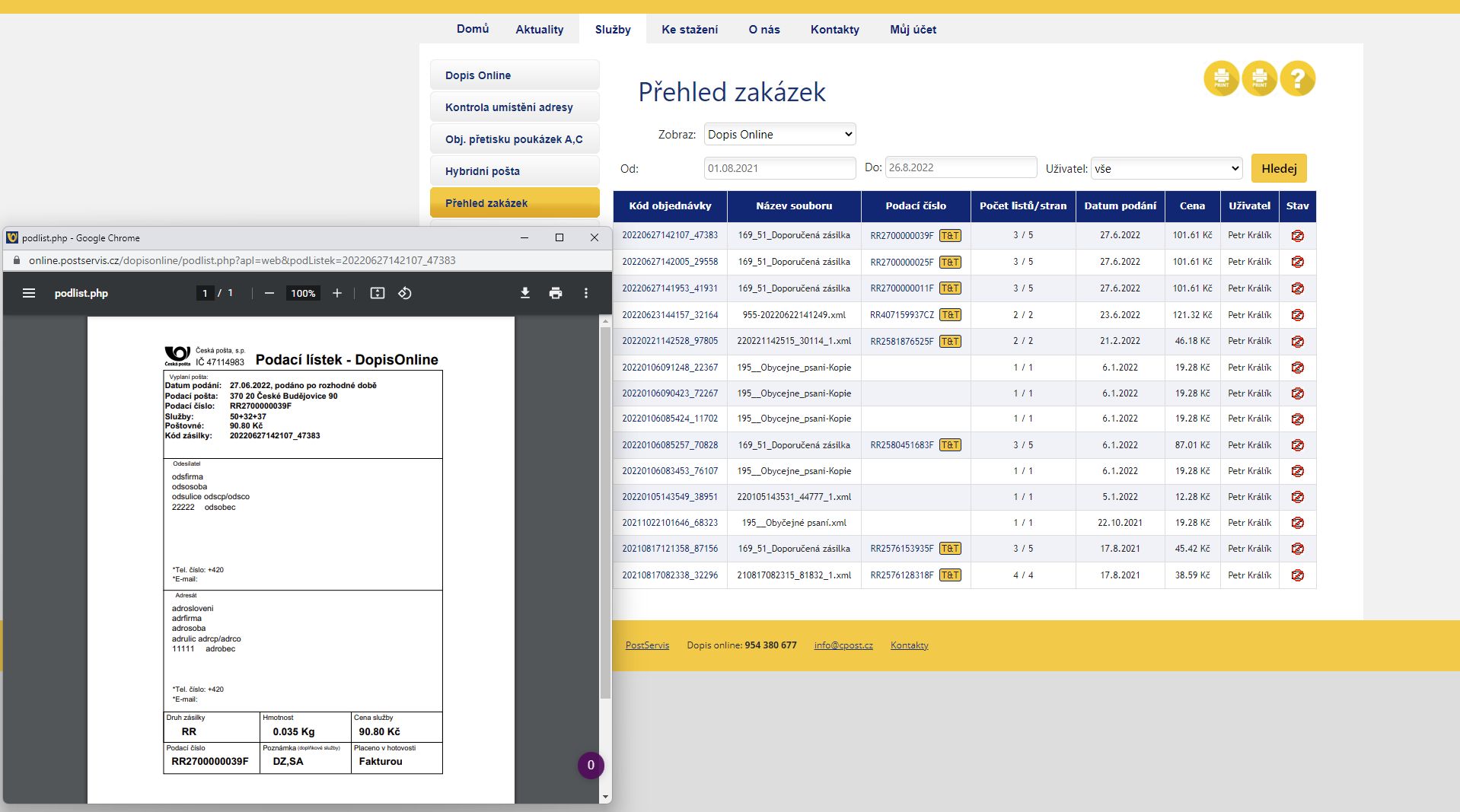The height and width of the screenshot is (812, 1460).
Task: Click status icon for order 20220221142528_97805
Action: pos(1298,342)
